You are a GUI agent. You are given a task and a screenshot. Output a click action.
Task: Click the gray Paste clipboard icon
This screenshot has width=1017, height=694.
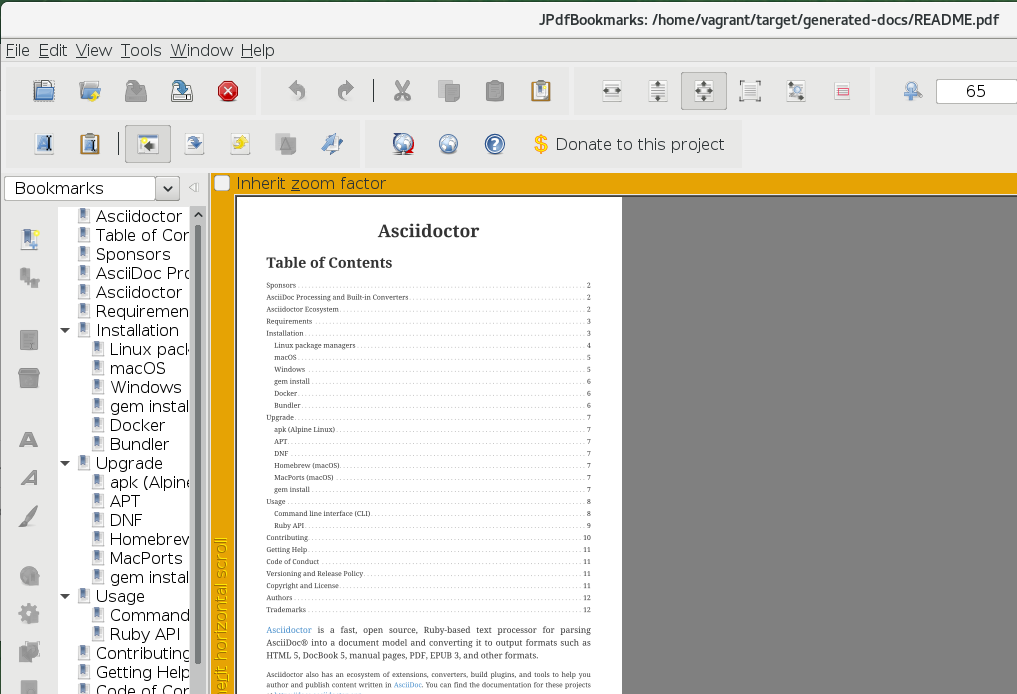click(x=494, y=91)
